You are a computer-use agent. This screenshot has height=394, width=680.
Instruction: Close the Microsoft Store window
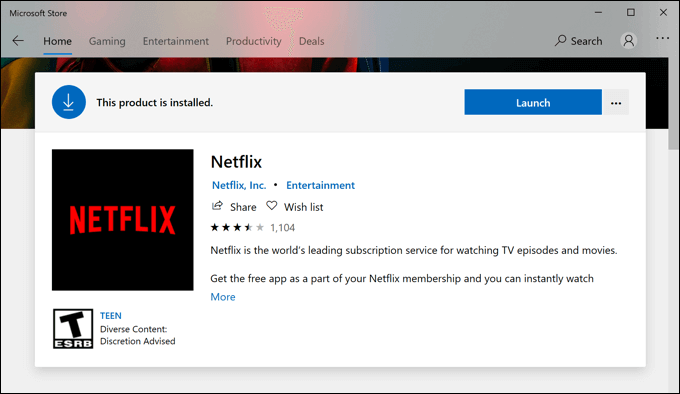[x=663, y=13]
